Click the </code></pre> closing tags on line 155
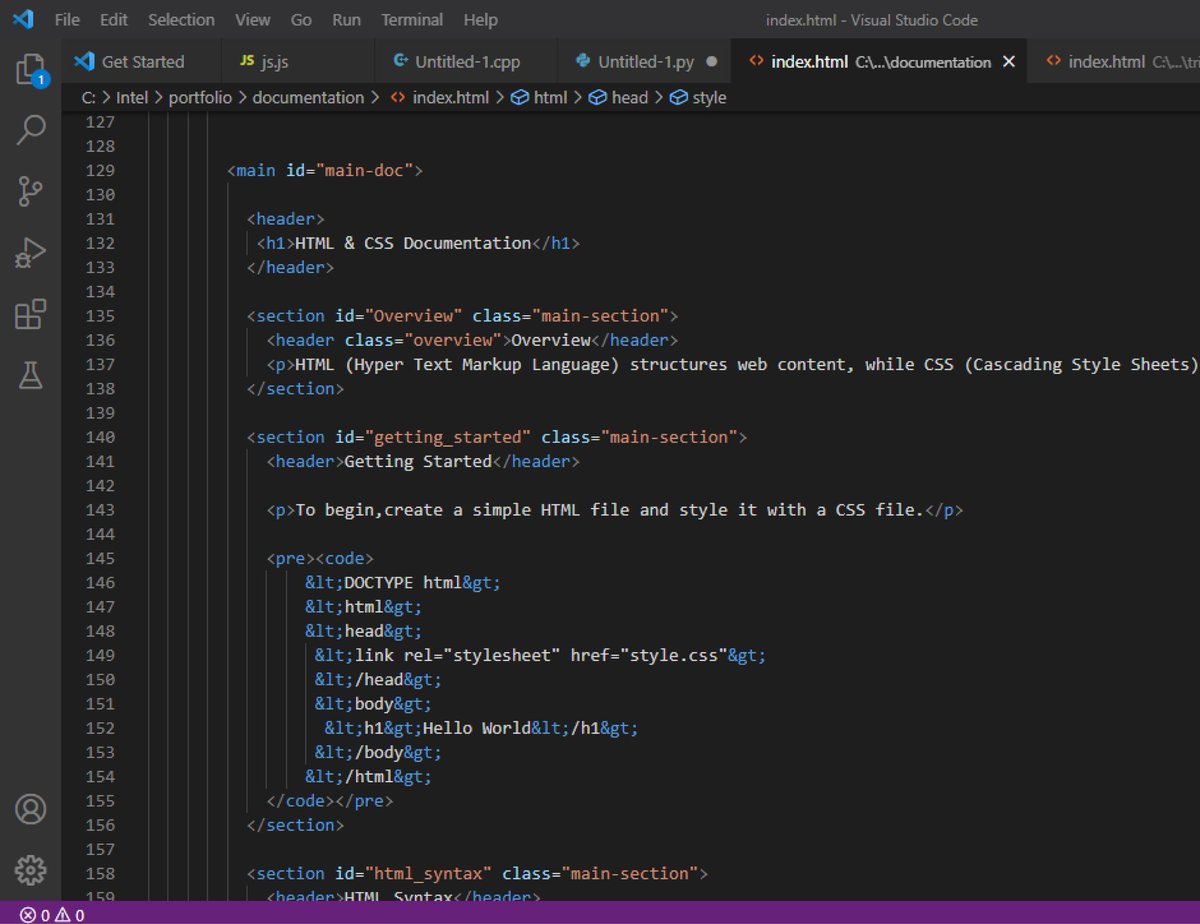1200x924 pixels. [x=330, y=801]
